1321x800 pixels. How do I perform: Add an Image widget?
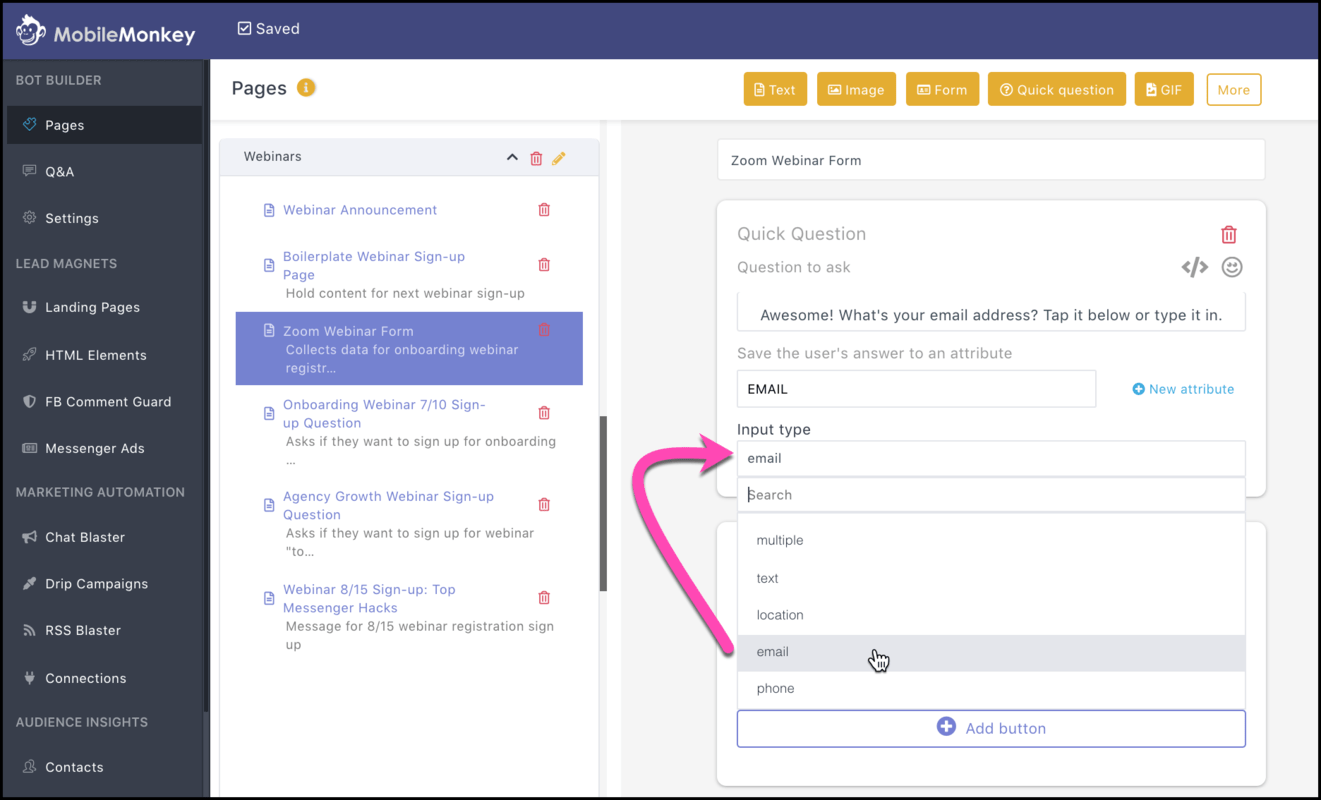pos(856,89)
